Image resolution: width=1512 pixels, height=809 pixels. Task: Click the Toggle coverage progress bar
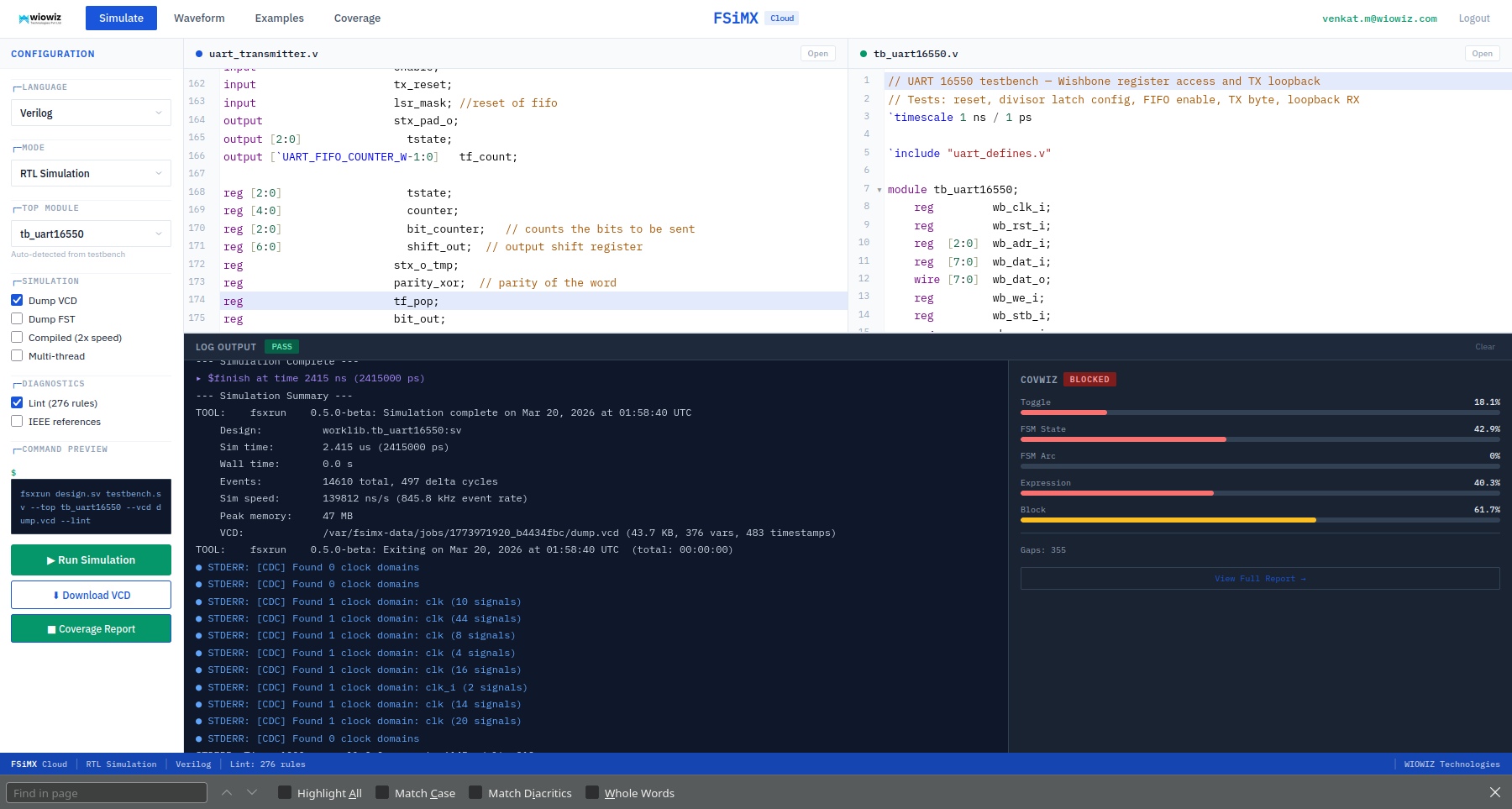[x=1260, y=412]
